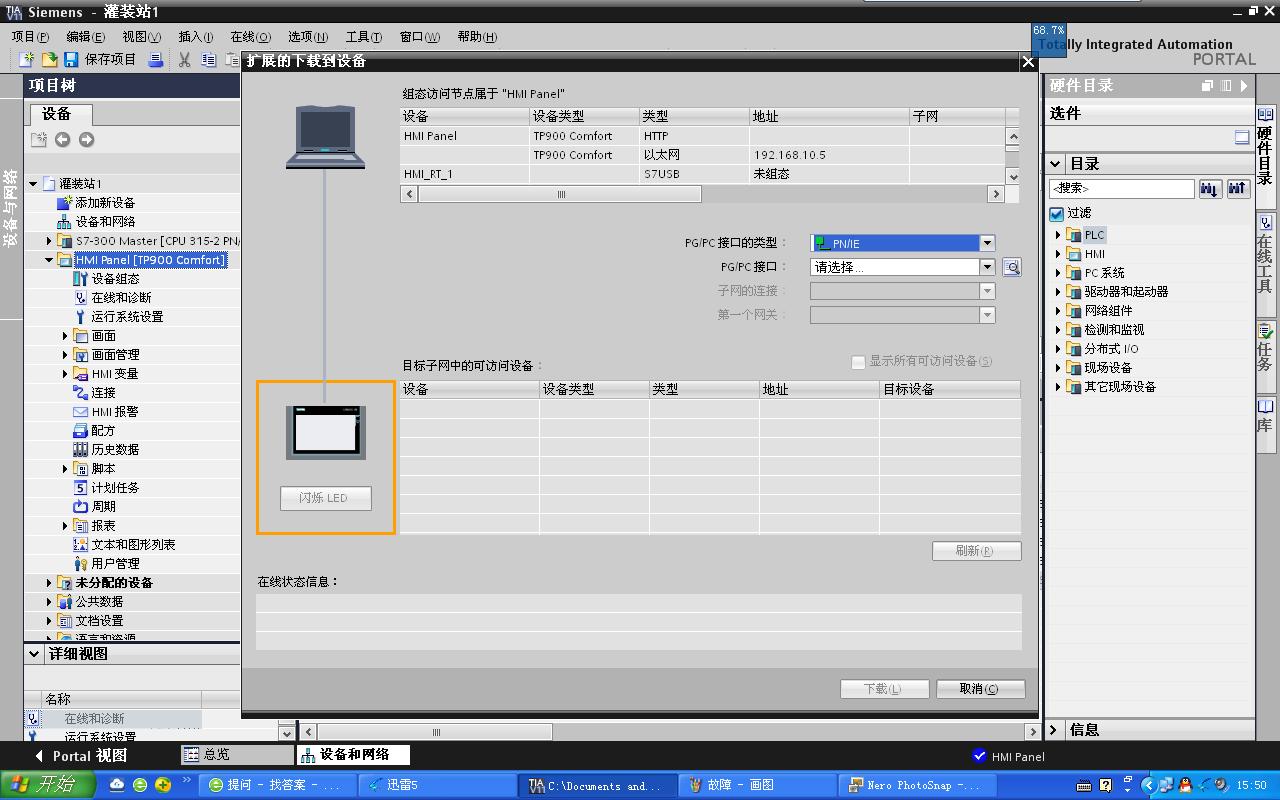Viewport: 1280px width, 800px height.
Task: Select 设备组态 in project tree
Action: (x=115, y=279)
